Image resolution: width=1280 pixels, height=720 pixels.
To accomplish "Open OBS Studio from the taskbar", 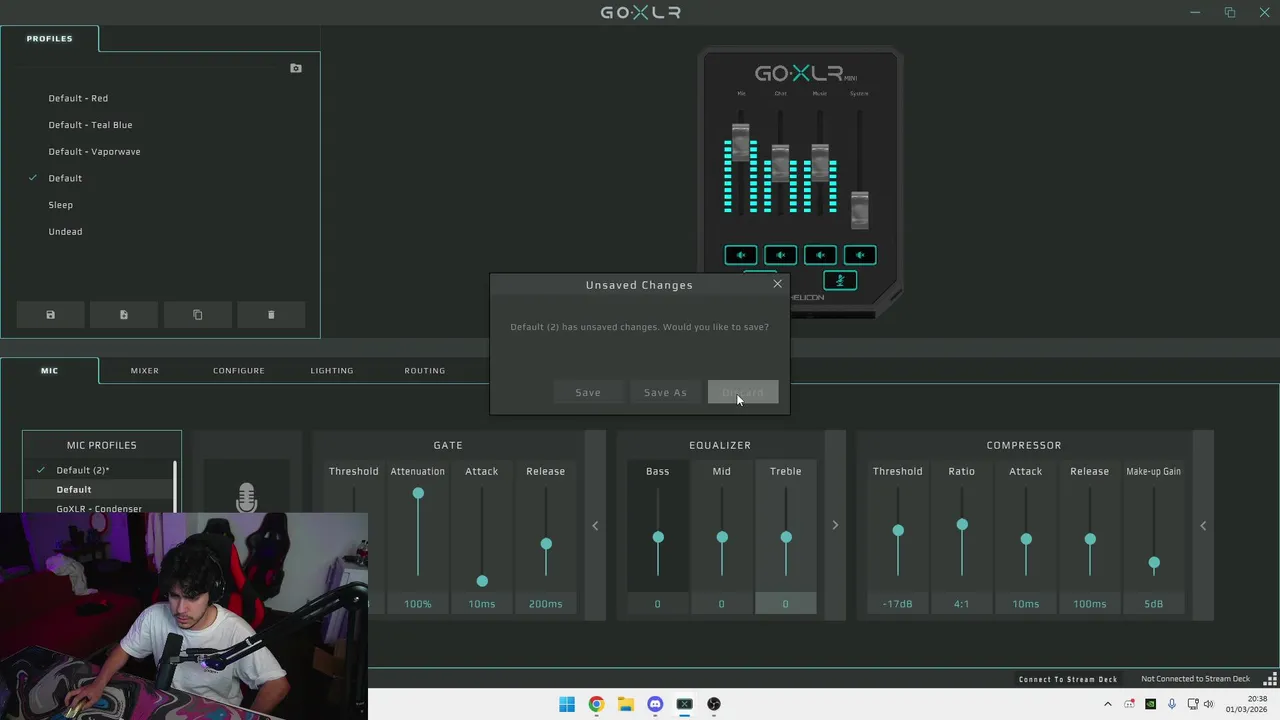I will [714, 704].
